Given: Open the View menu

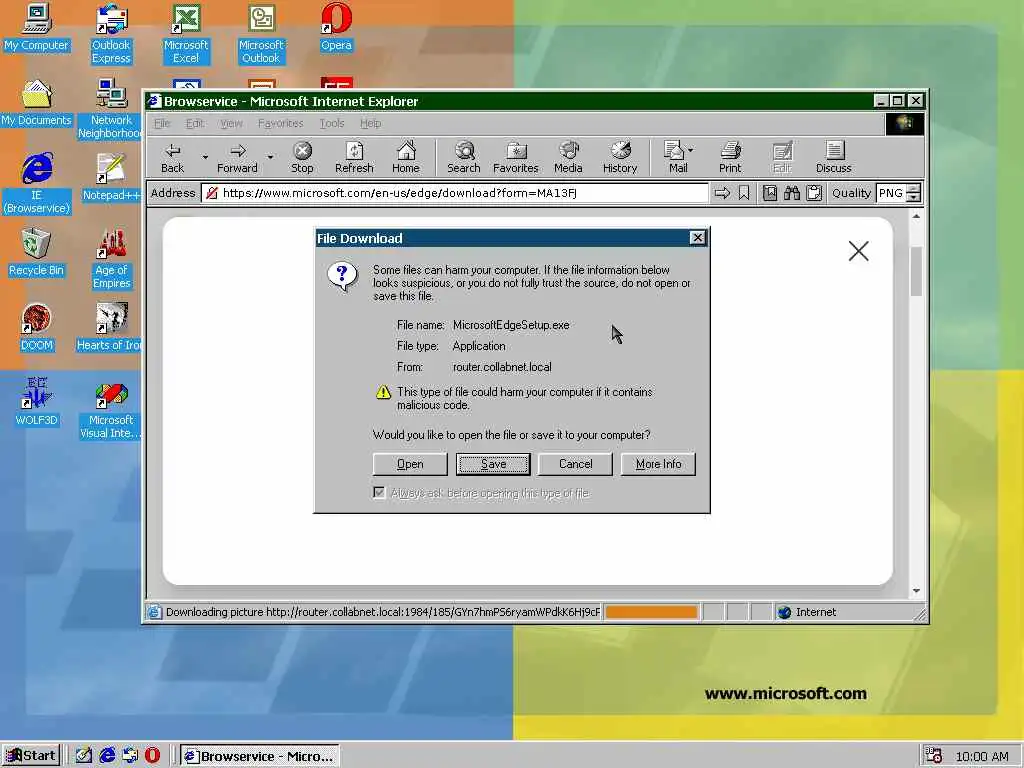Looking at the screenshot, I should (231, 123).
